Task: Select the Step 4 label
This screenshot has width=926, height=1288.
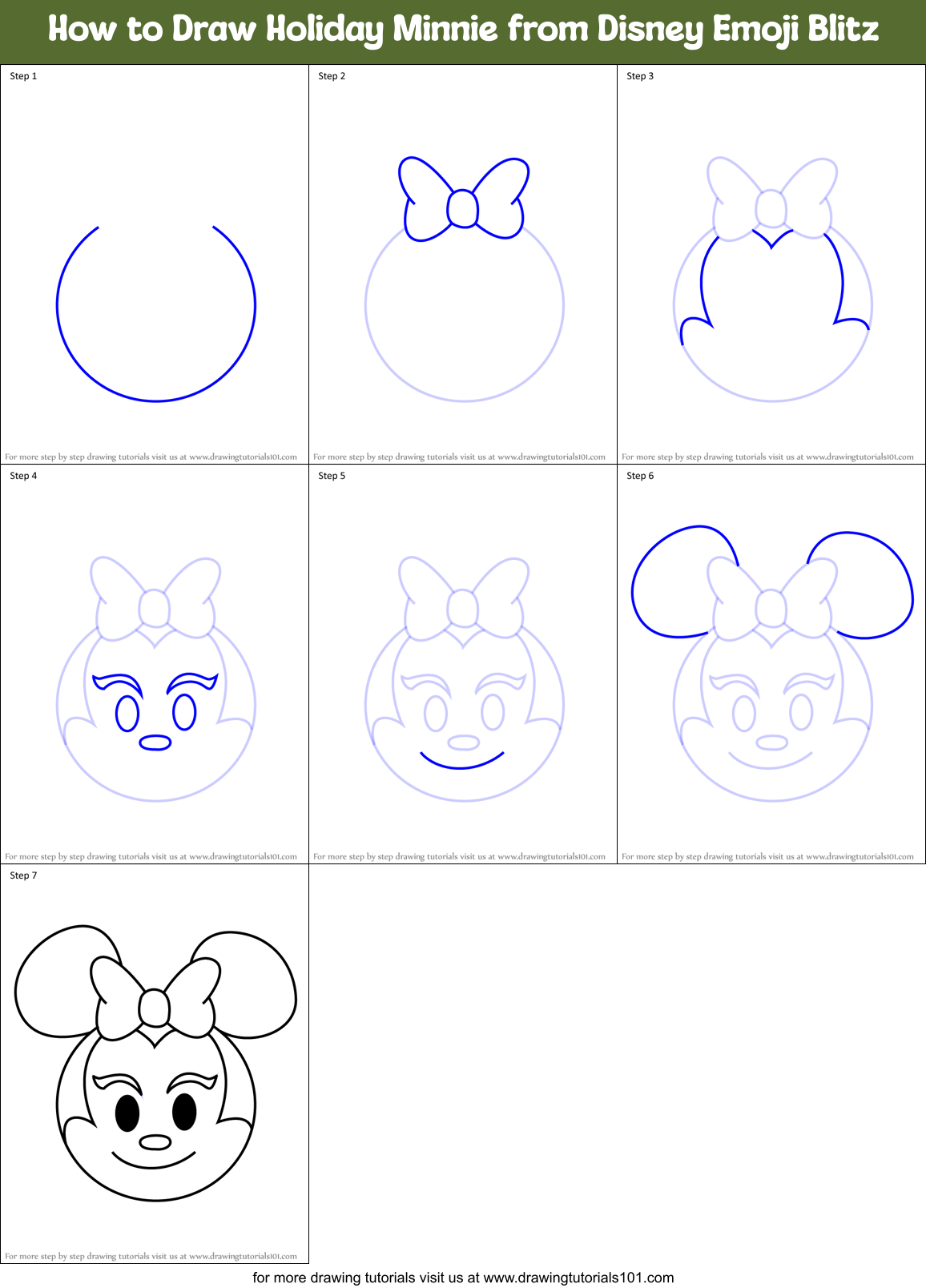Action: coord(23,476)
